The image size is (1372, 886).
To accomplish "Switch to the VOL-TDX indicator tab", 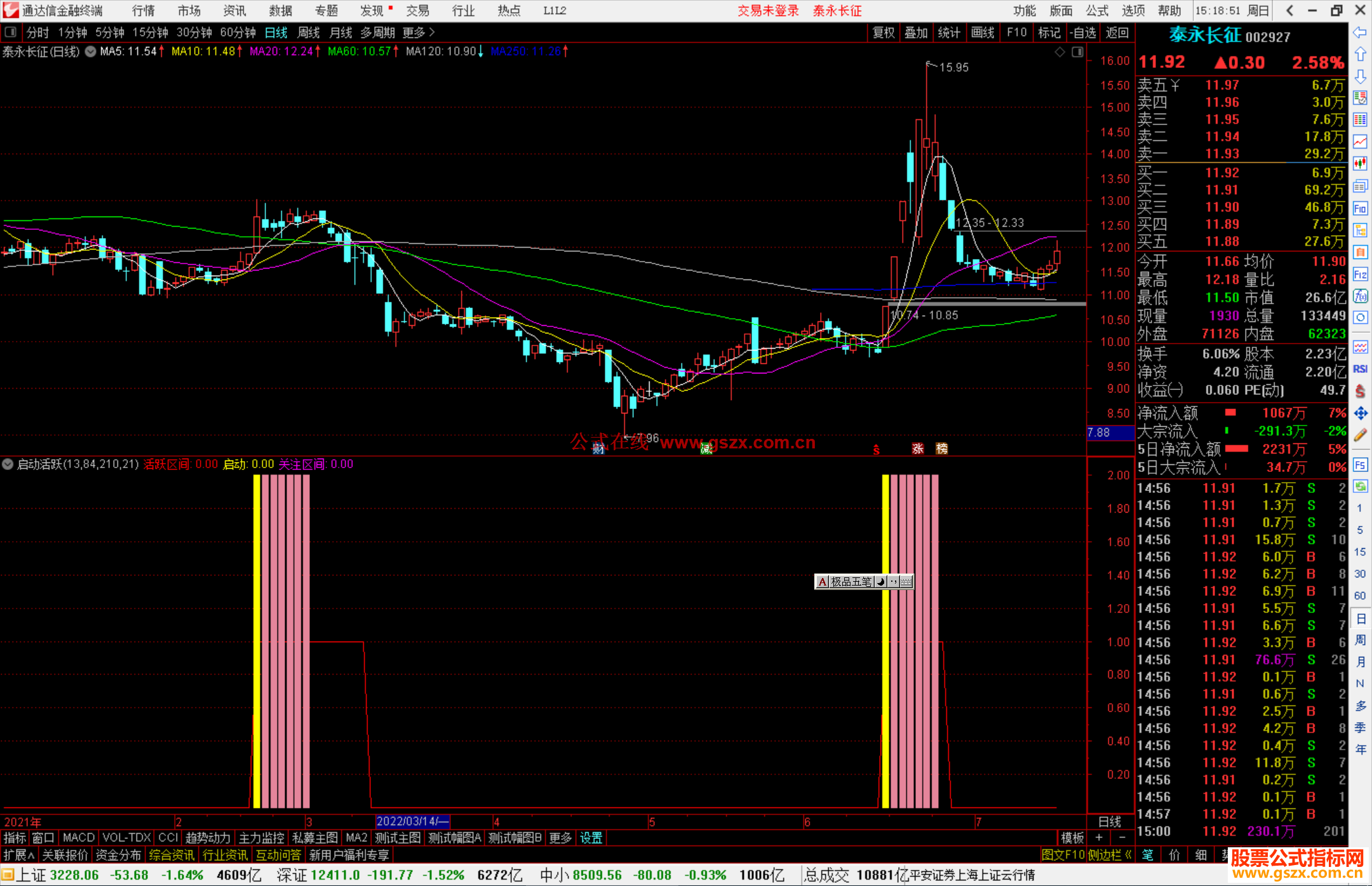I will tap(126, 838).
